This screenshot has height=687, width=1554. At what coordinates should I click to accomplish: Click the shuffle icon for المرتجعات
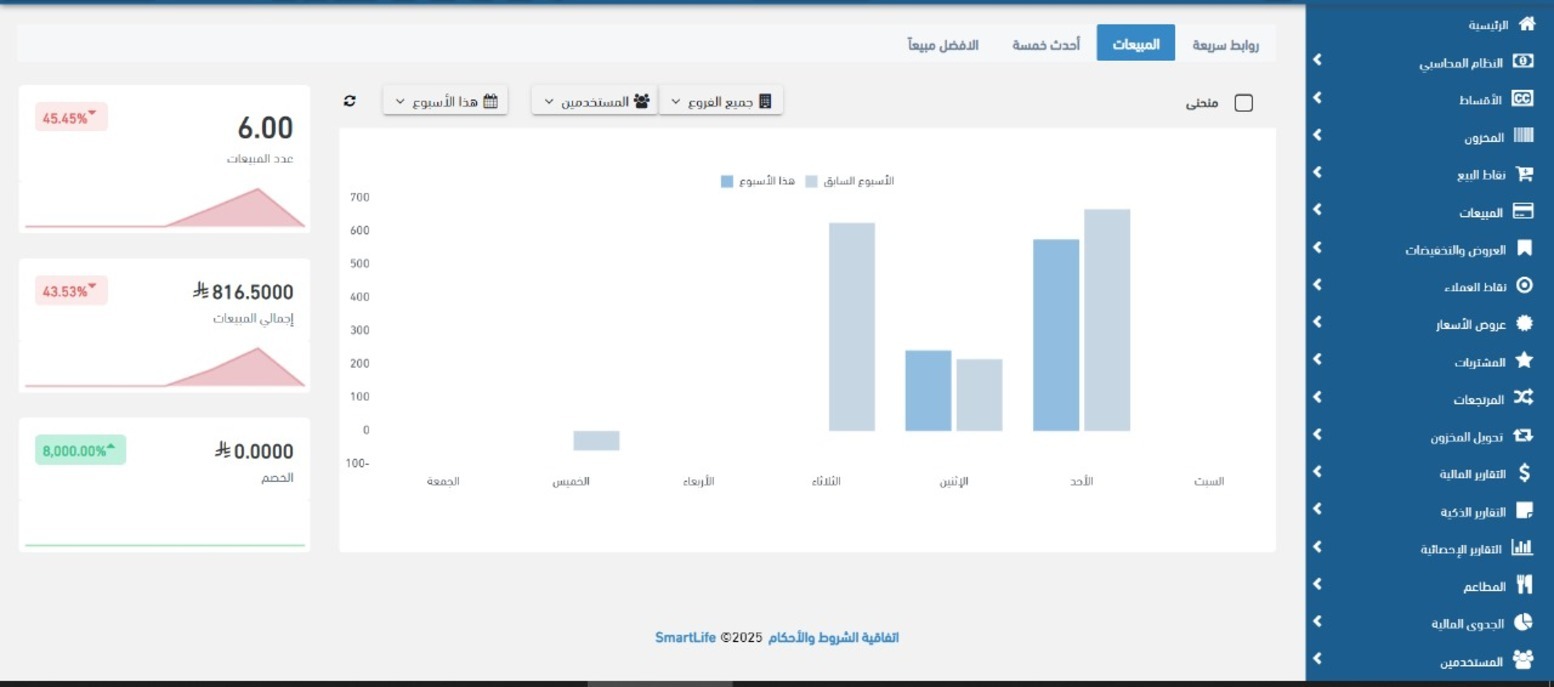(1523, 398)
